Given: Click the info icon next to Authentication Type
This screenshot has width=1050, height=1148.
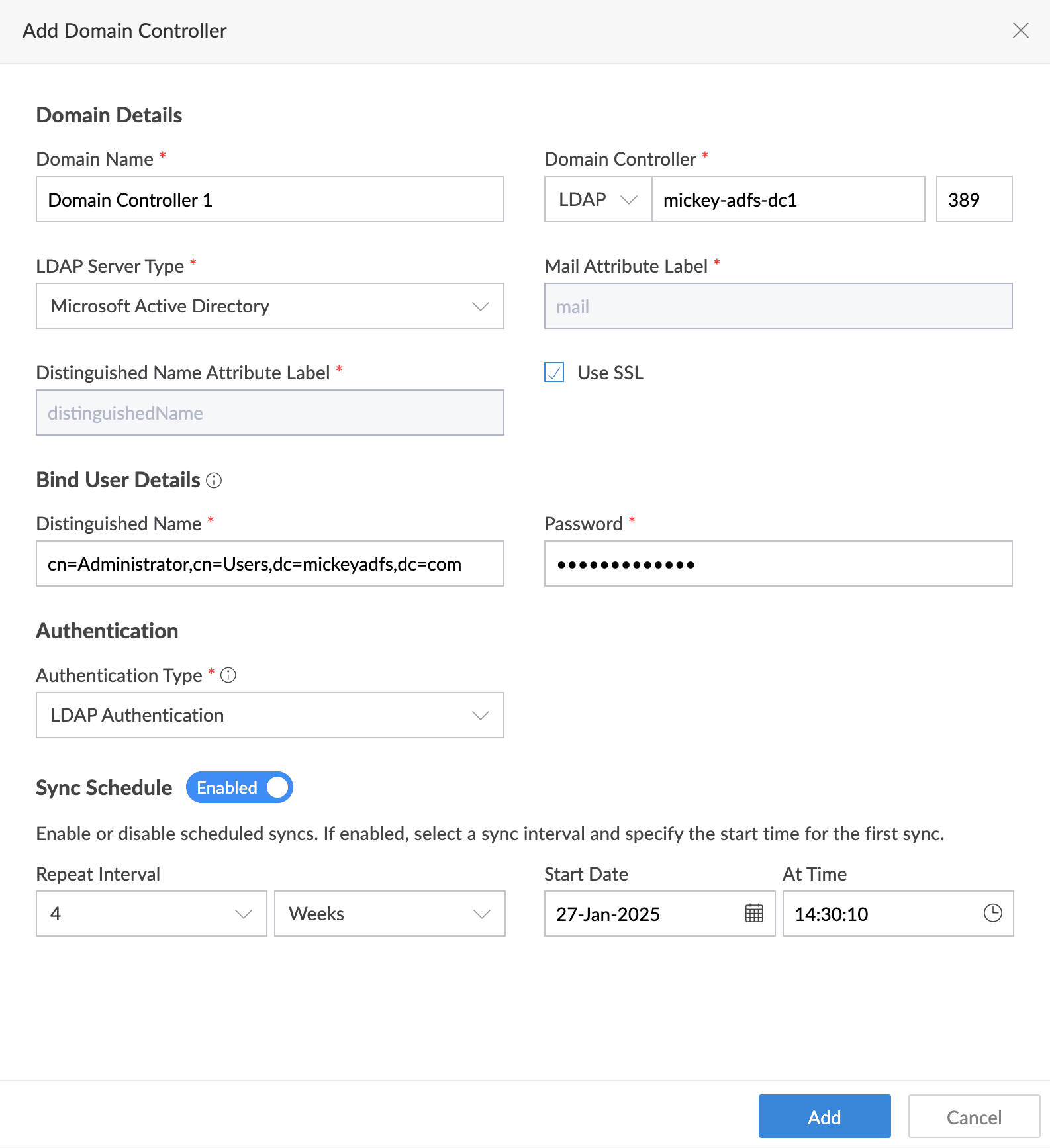Looking at the screenshot, I should pos(228,675).
